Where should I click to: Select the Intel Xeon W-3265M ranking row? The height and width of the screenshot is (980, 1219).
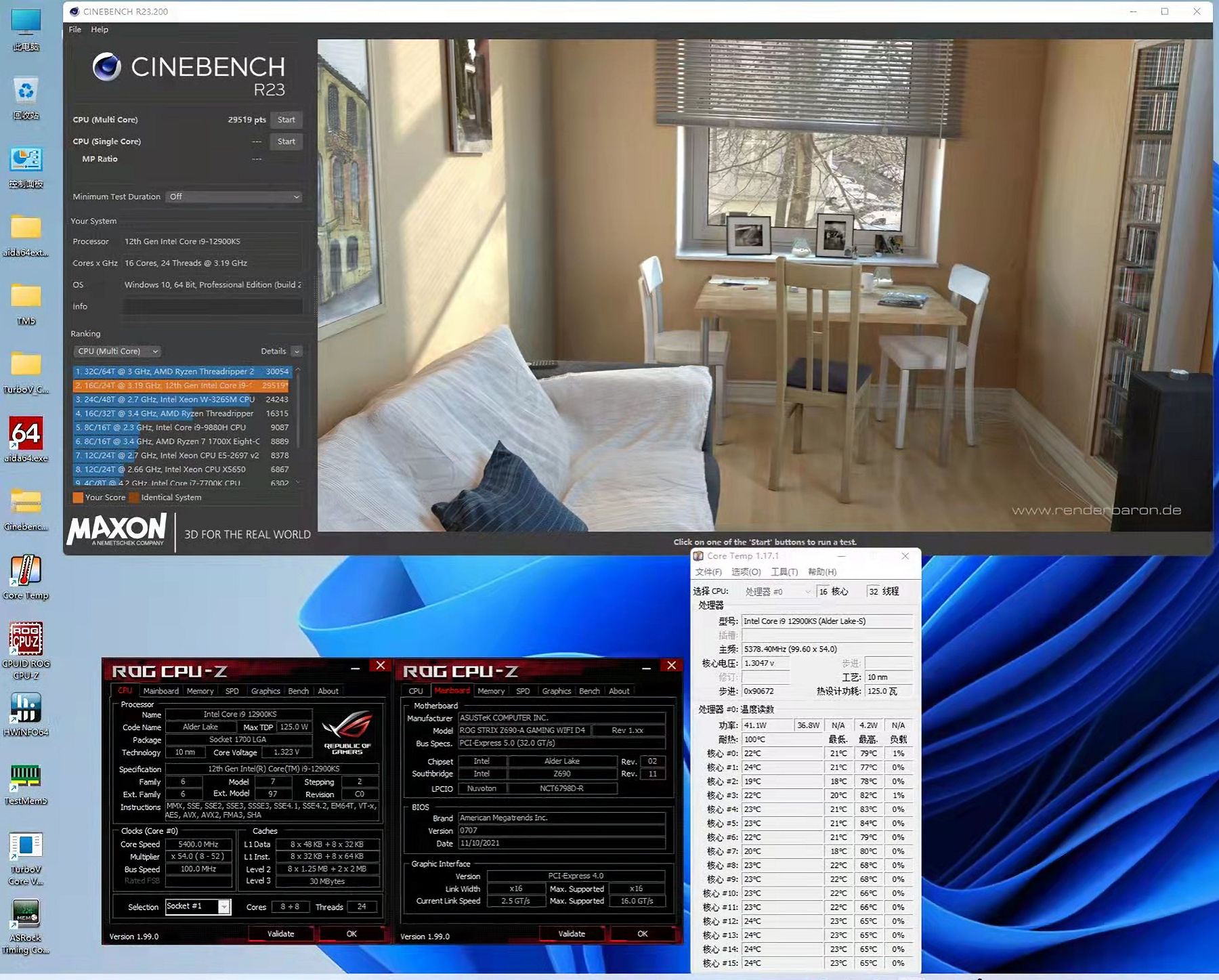pyautogui.click(x=182, y=400)
